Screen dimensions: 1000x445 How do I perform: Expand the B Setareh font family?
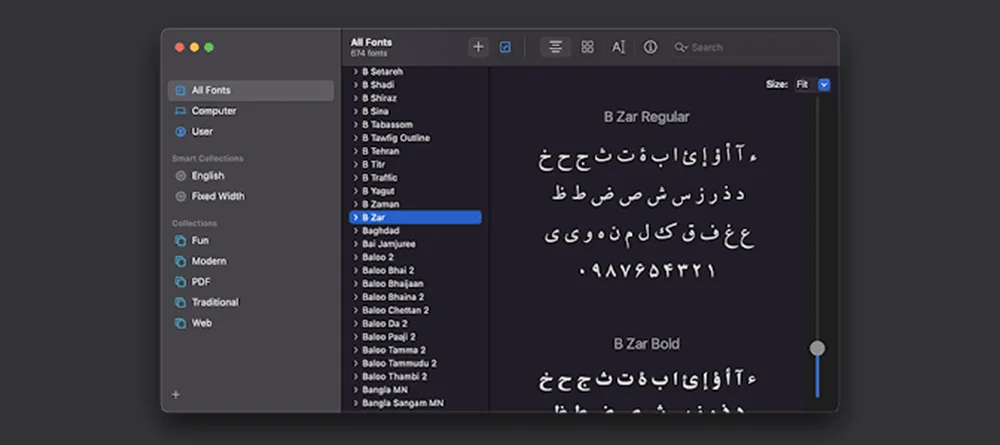click(x=356, y=72)
